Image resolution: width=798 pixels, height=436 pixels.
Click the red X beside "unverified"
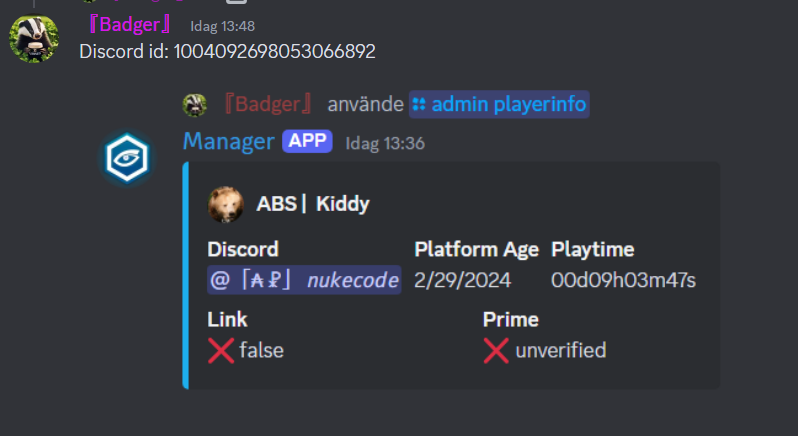[496, 350]
